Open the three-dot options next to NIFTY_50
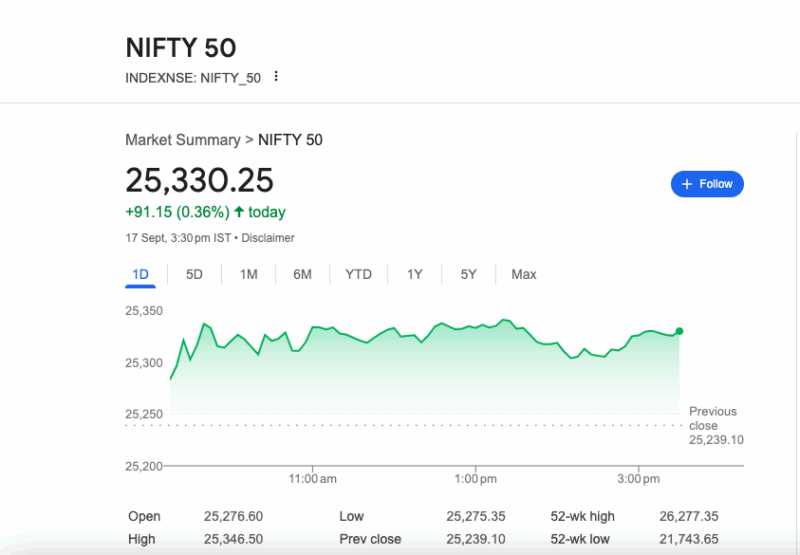The width and height of the screenshot is (800, 555). click(x=276, y=77)
